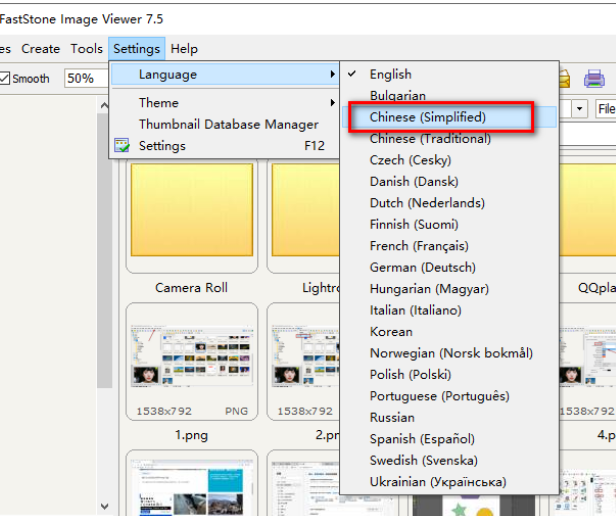Viewport: 616px width, 516px height.
Task: Open the Create menu
Action: click(x=41, y=48)
